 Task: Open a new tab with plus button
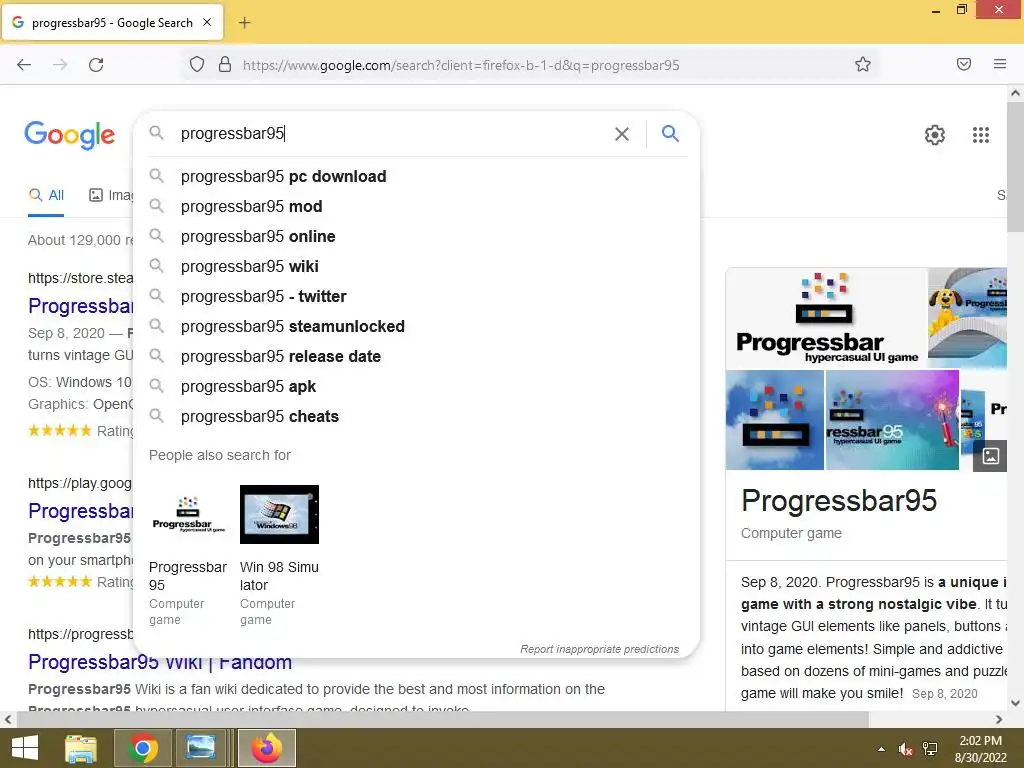(x=244, y=23)
